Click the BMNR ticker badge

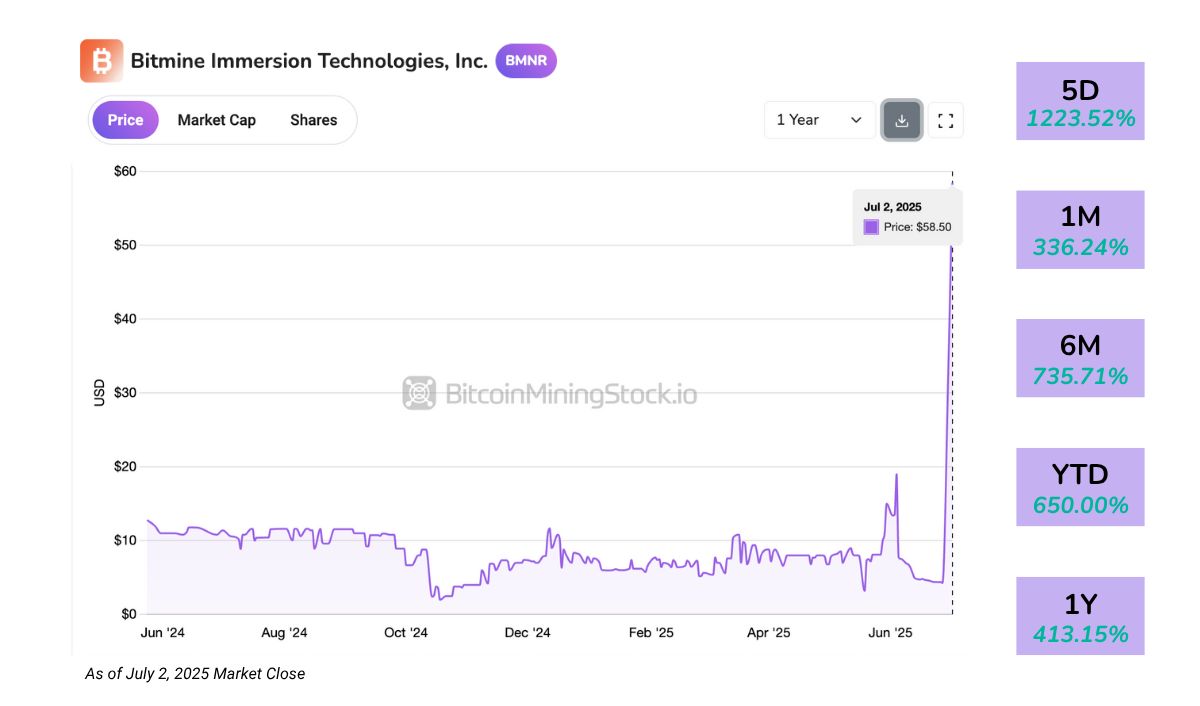[x=526, y=61]
